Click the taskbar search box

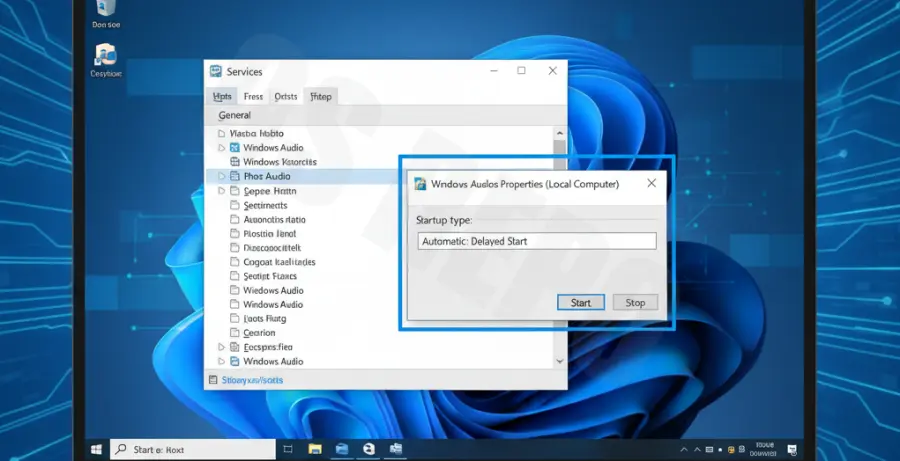pos(193,450)
